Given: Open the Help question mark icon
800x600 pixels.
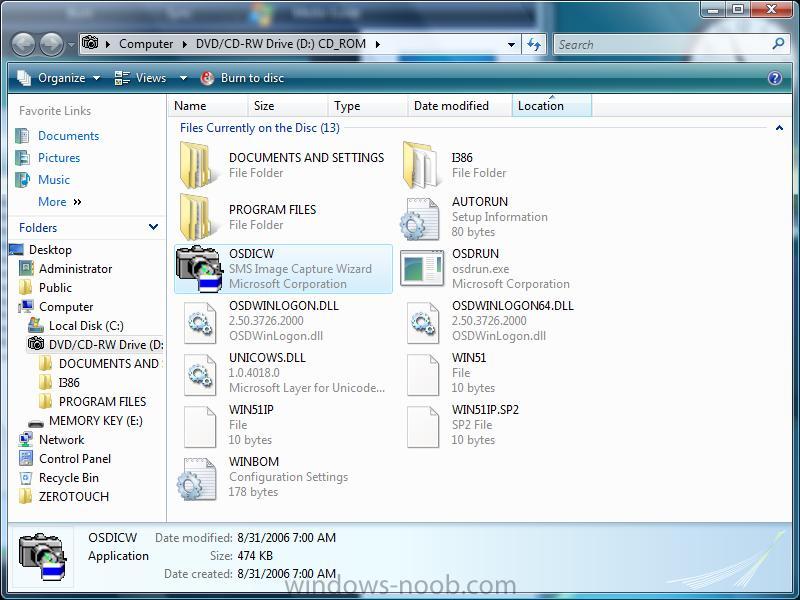Looking at the screenshot, I should tap(774, 78).
